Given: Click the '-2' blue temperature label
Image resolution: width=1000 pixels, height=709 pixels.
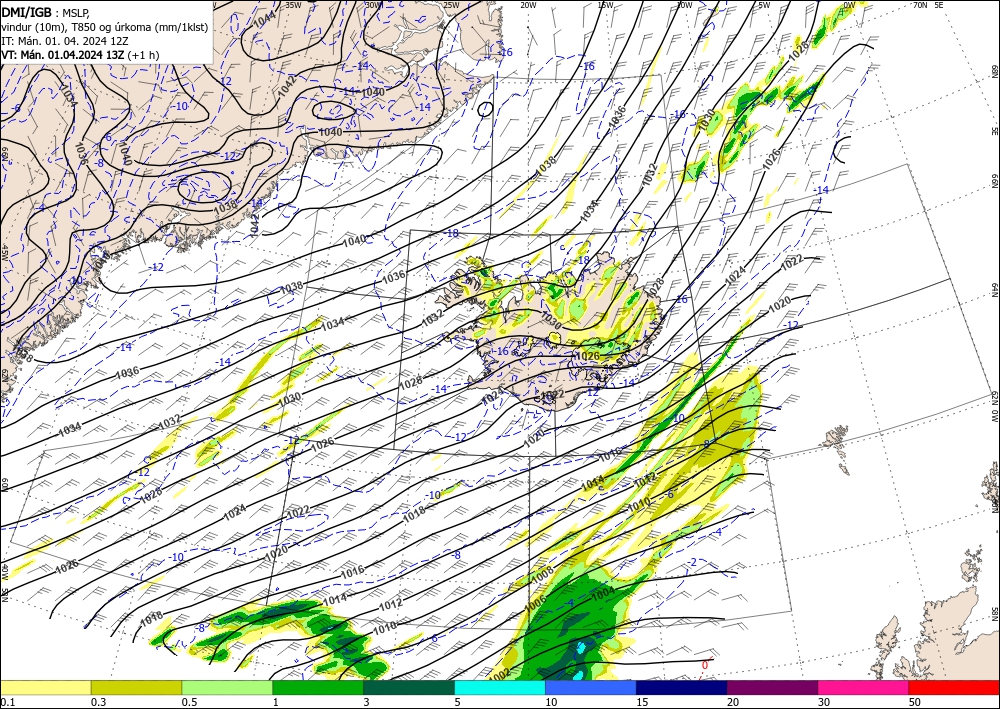Looking at the screenshot, I should 693,562.
